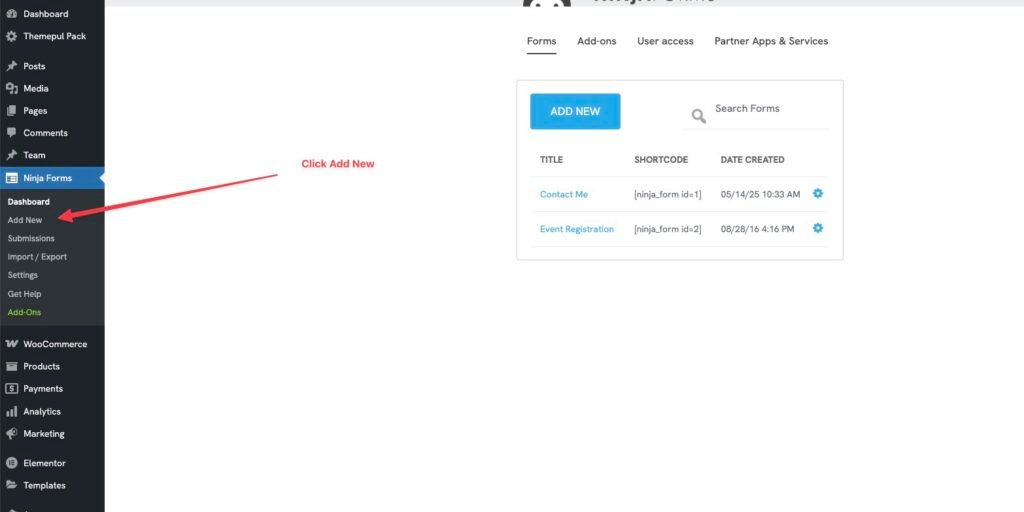Open Ninja Forms Settings submenu item

click(23, 275)
